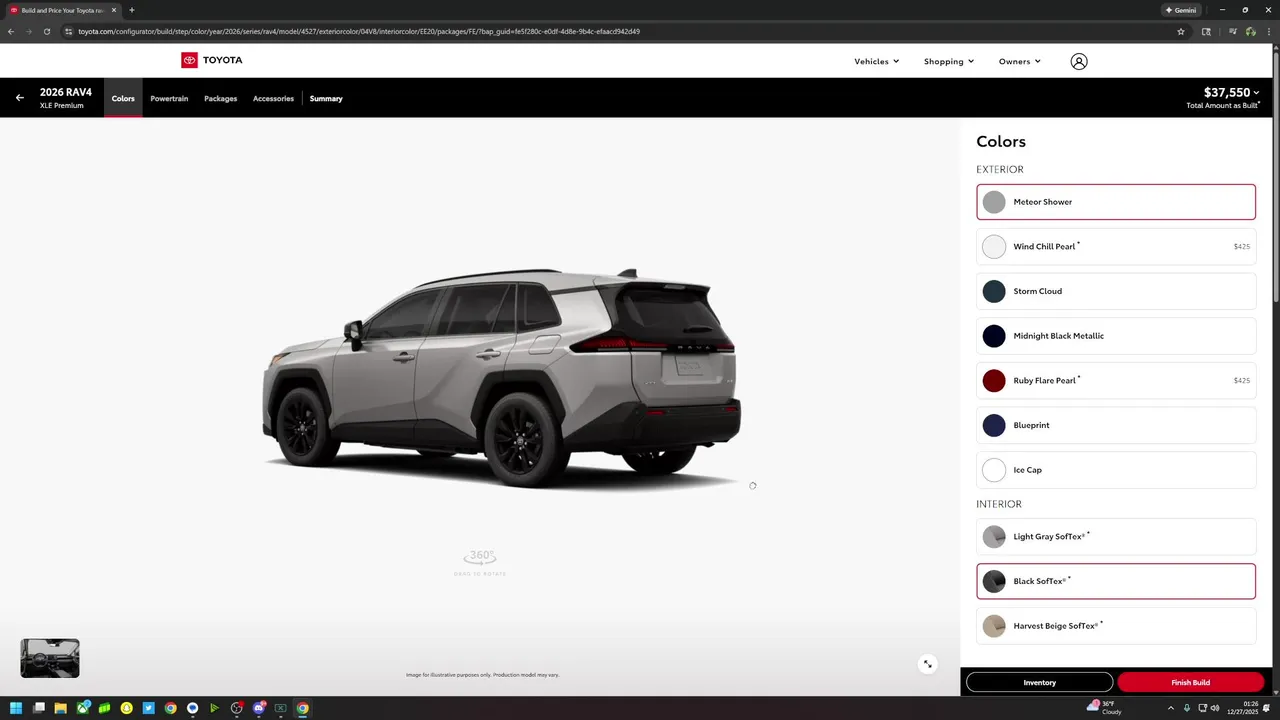This screenshot has width=1280, height=720.
Task: Open Chrome three-dot menu
Action: click(1269, 31)
